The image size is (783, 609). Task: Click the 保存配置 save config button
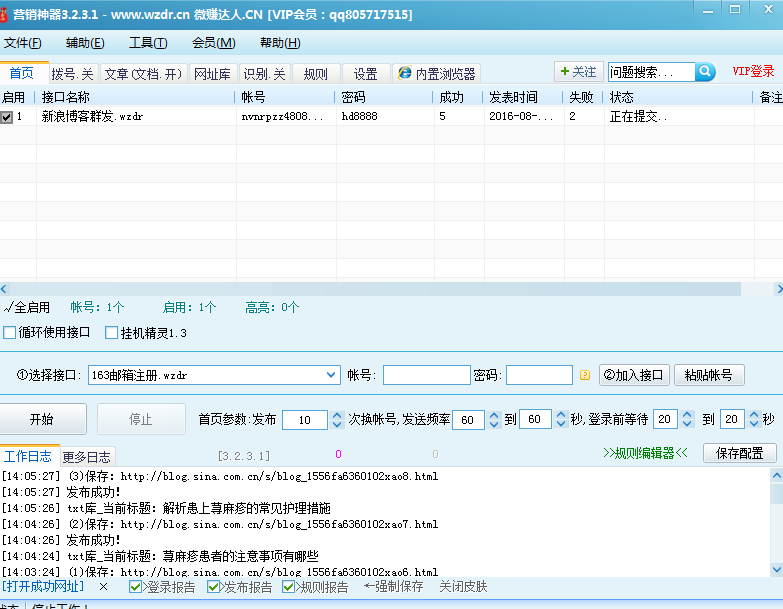click(739, 453)
